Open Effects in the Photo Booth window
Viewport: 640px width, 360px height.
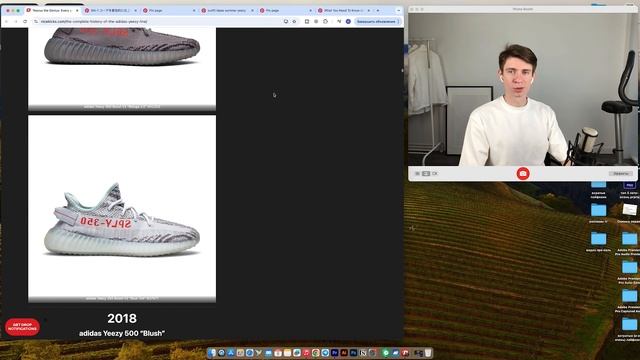621,173
